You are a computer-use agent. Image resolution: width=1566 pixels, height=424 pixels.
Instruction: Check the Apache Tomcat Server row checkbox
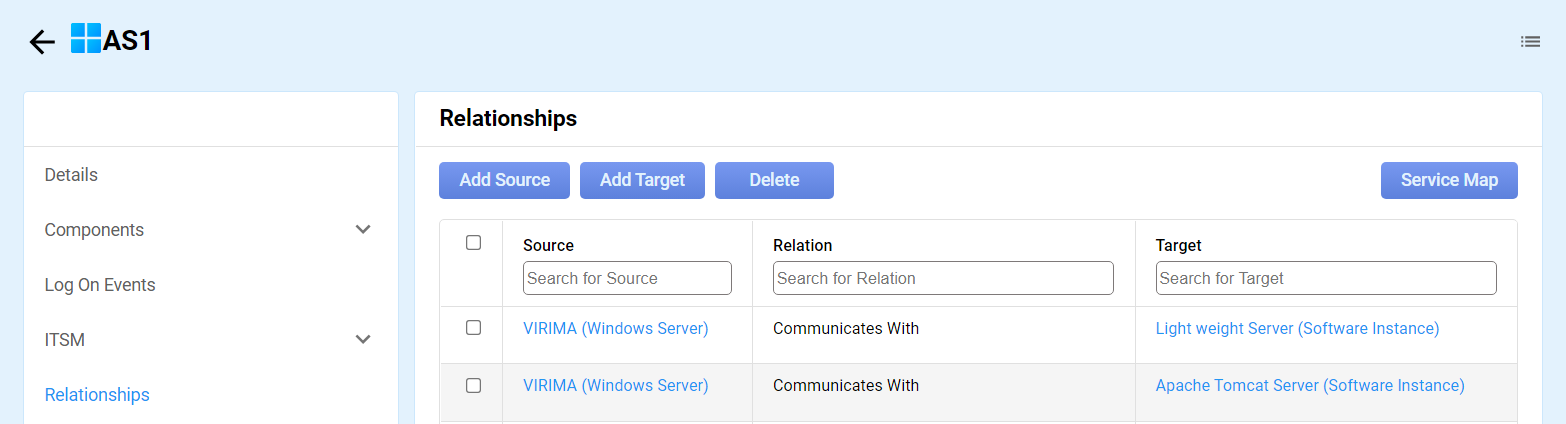pos(474,386)
